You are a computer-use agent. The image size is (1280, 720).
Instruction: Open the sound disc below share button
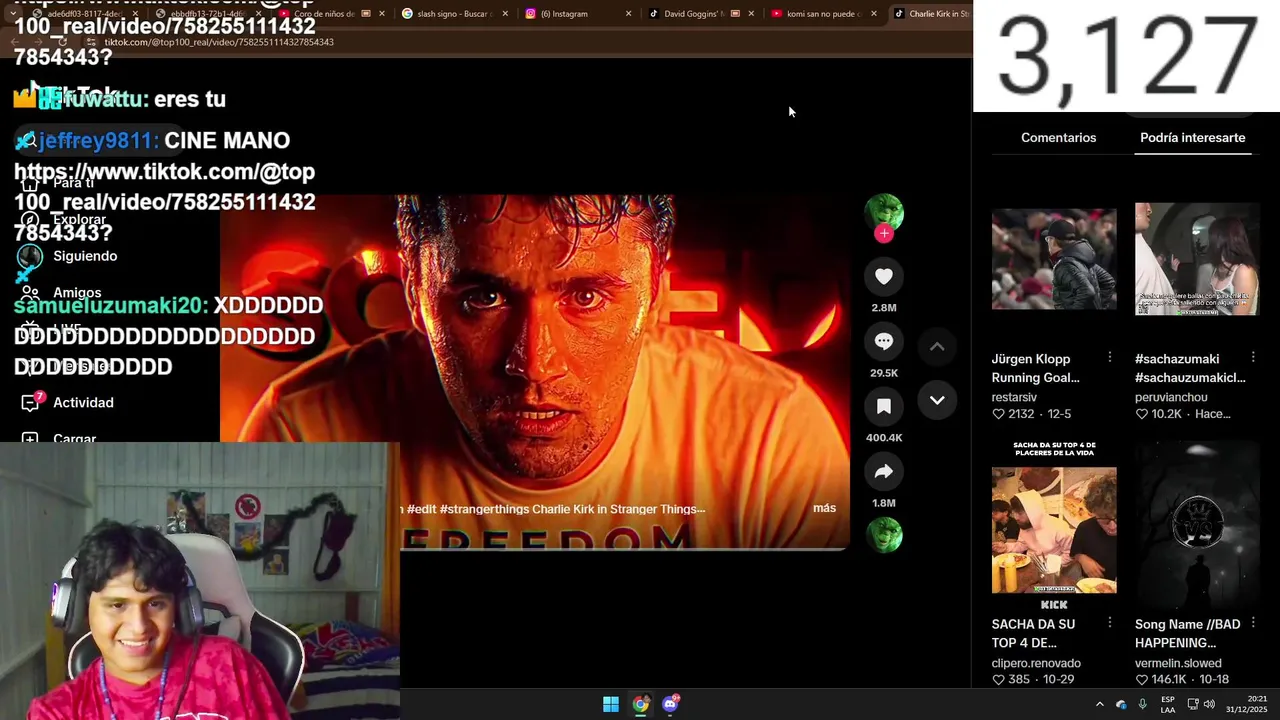click(884, 535)
